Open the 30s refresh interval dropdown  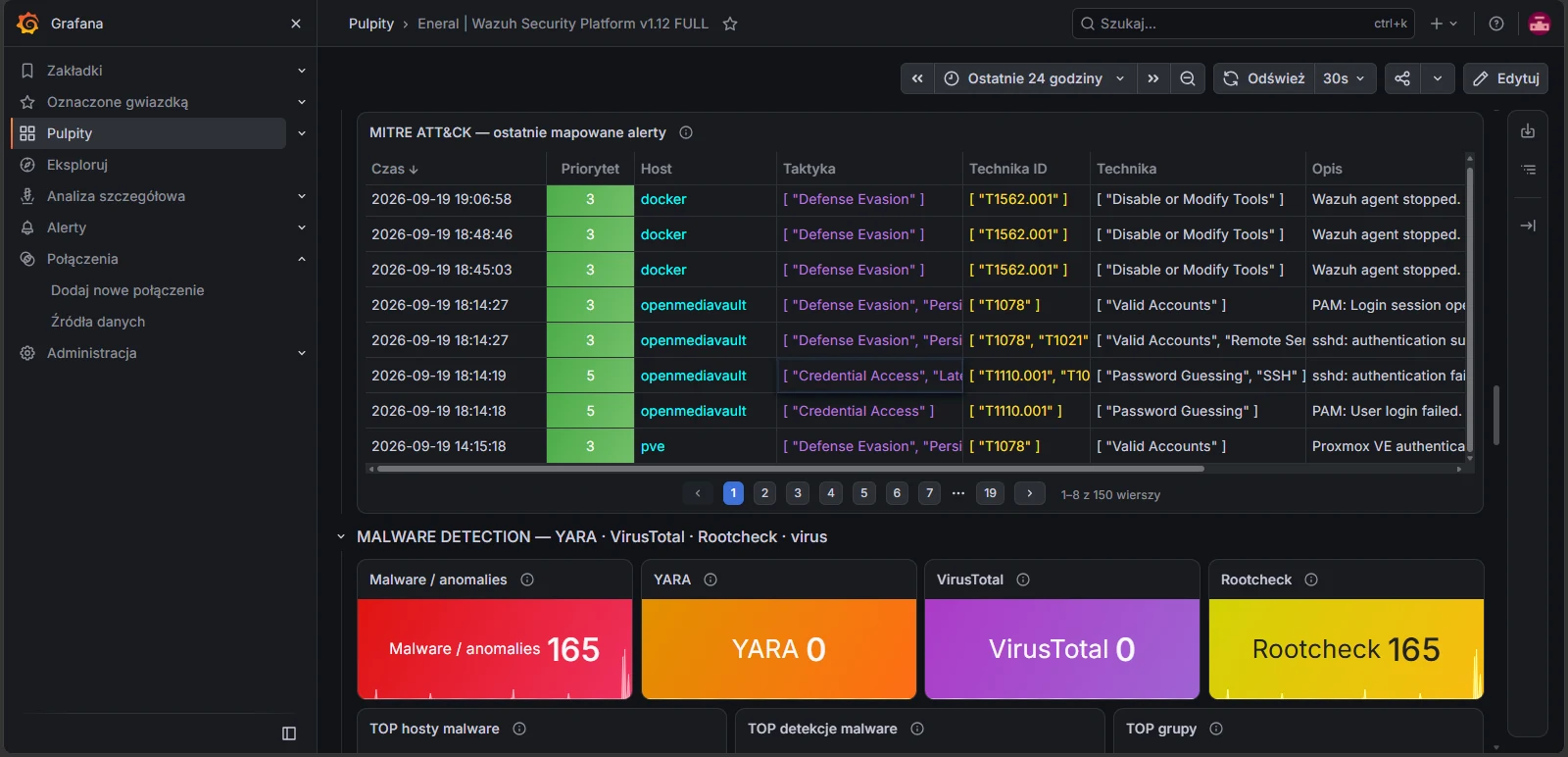point(1344,78)
